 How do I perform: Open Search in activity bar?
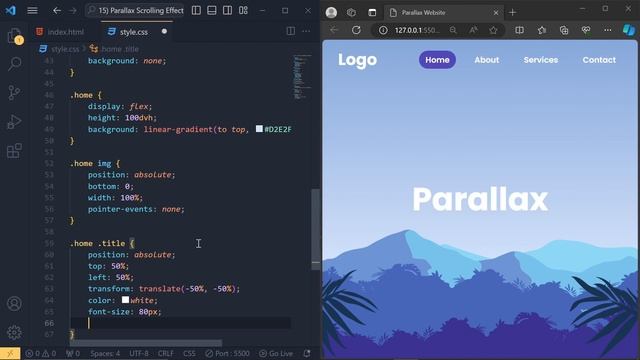(14, 64)
